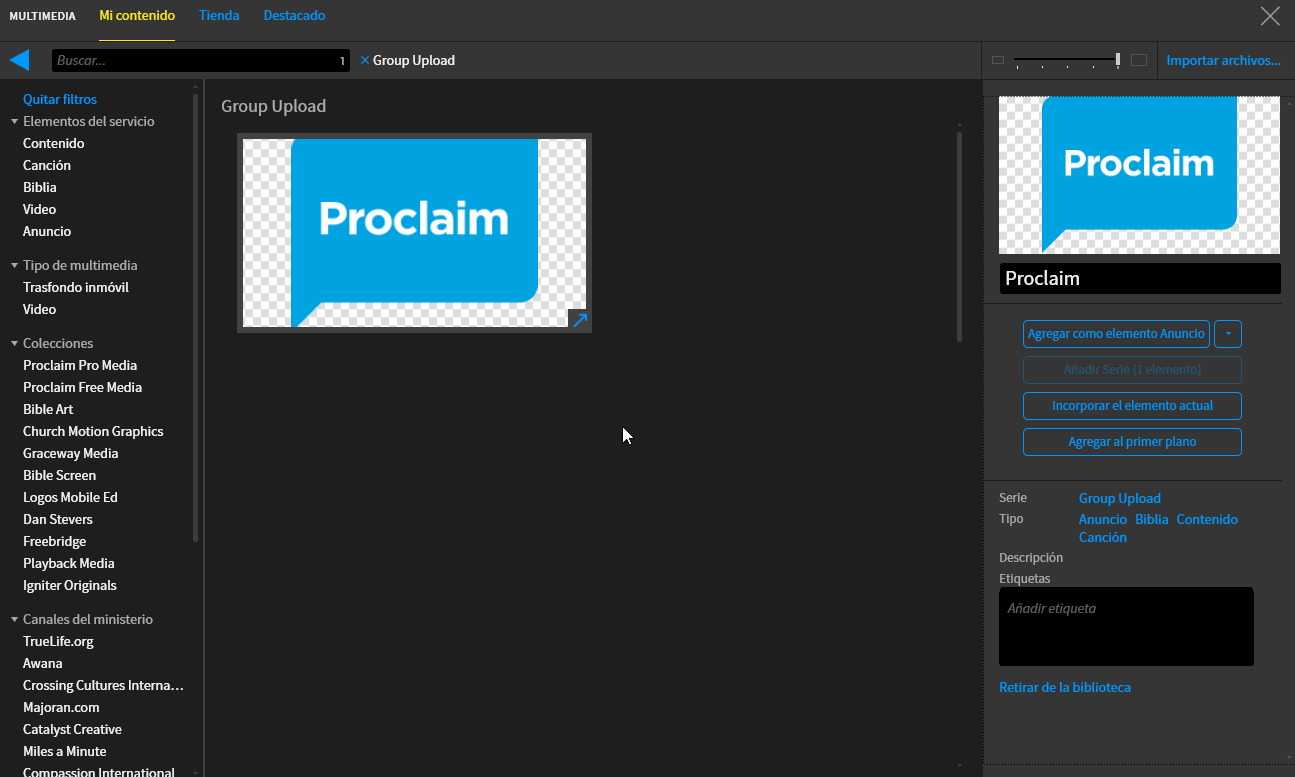Screen dimensions: 1295x777
Task: Click the large thumbnail size icon
Action: point(1139,60)
